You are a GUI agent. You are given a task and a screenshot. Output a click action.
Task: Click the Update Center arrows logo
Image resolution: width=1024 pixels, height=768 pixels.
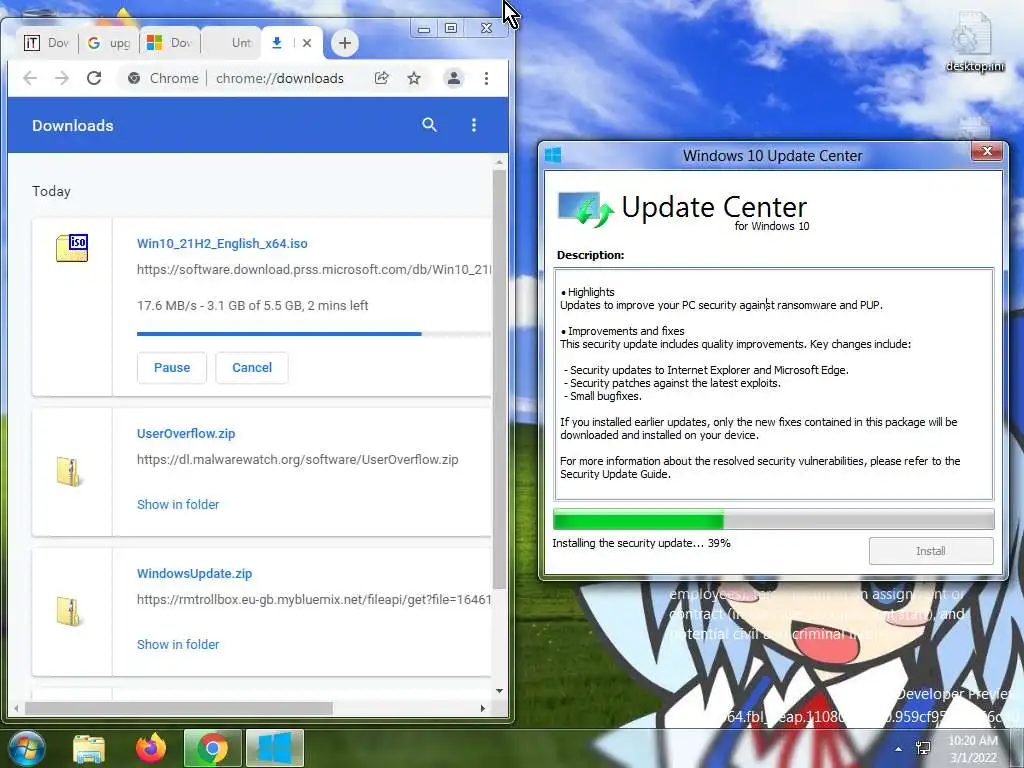pyautogui.click(x=586, y=210)
